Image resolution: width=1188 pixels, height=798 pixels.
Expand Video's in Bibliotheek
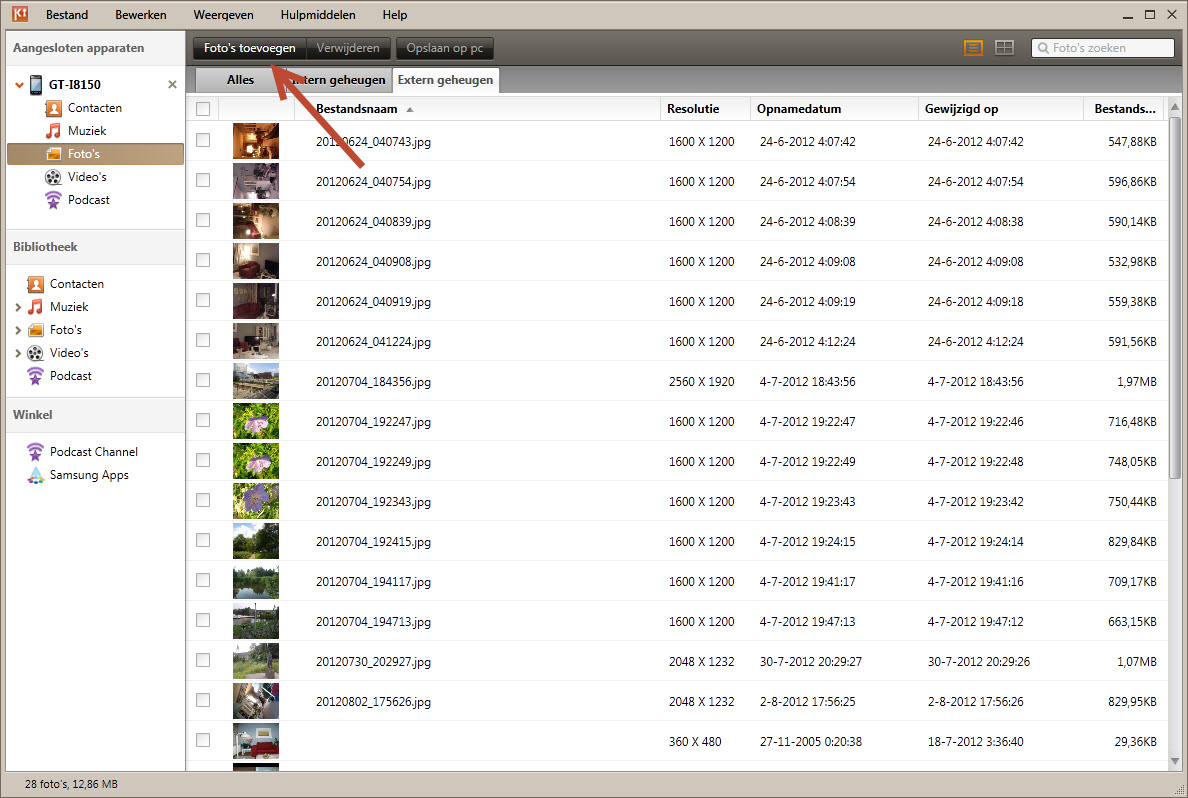pos(19,353)
